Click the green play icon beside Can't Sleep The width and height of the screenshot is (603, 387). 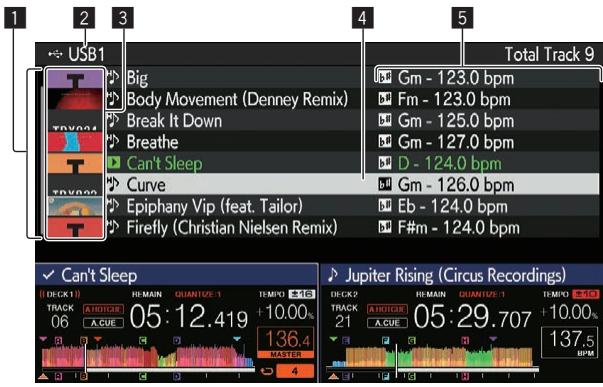tap(113, 163)
